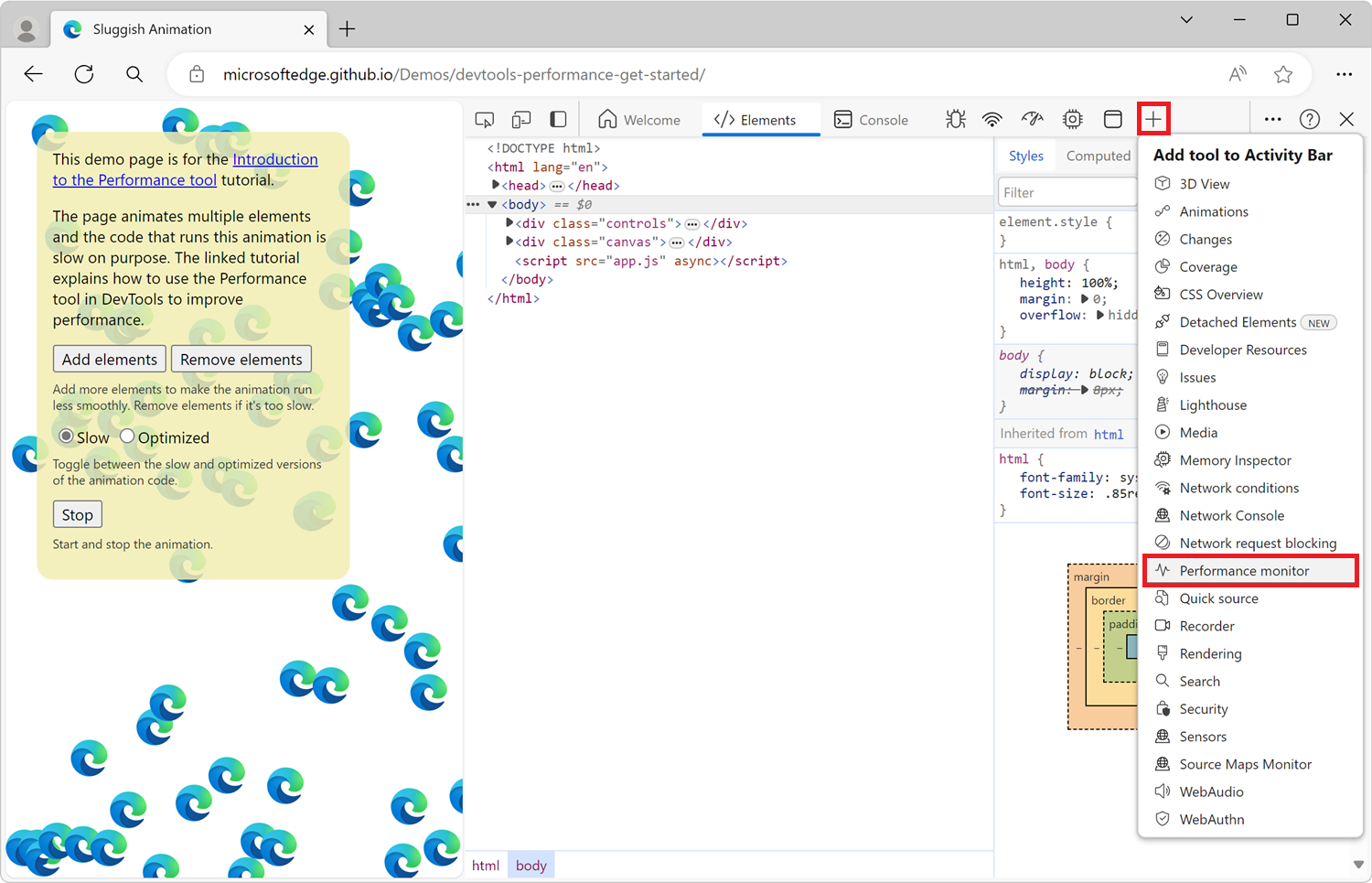Screen dimensions: 1372x883
Task: Select Rendering from the tools menu
Action: coord(1250,653)
